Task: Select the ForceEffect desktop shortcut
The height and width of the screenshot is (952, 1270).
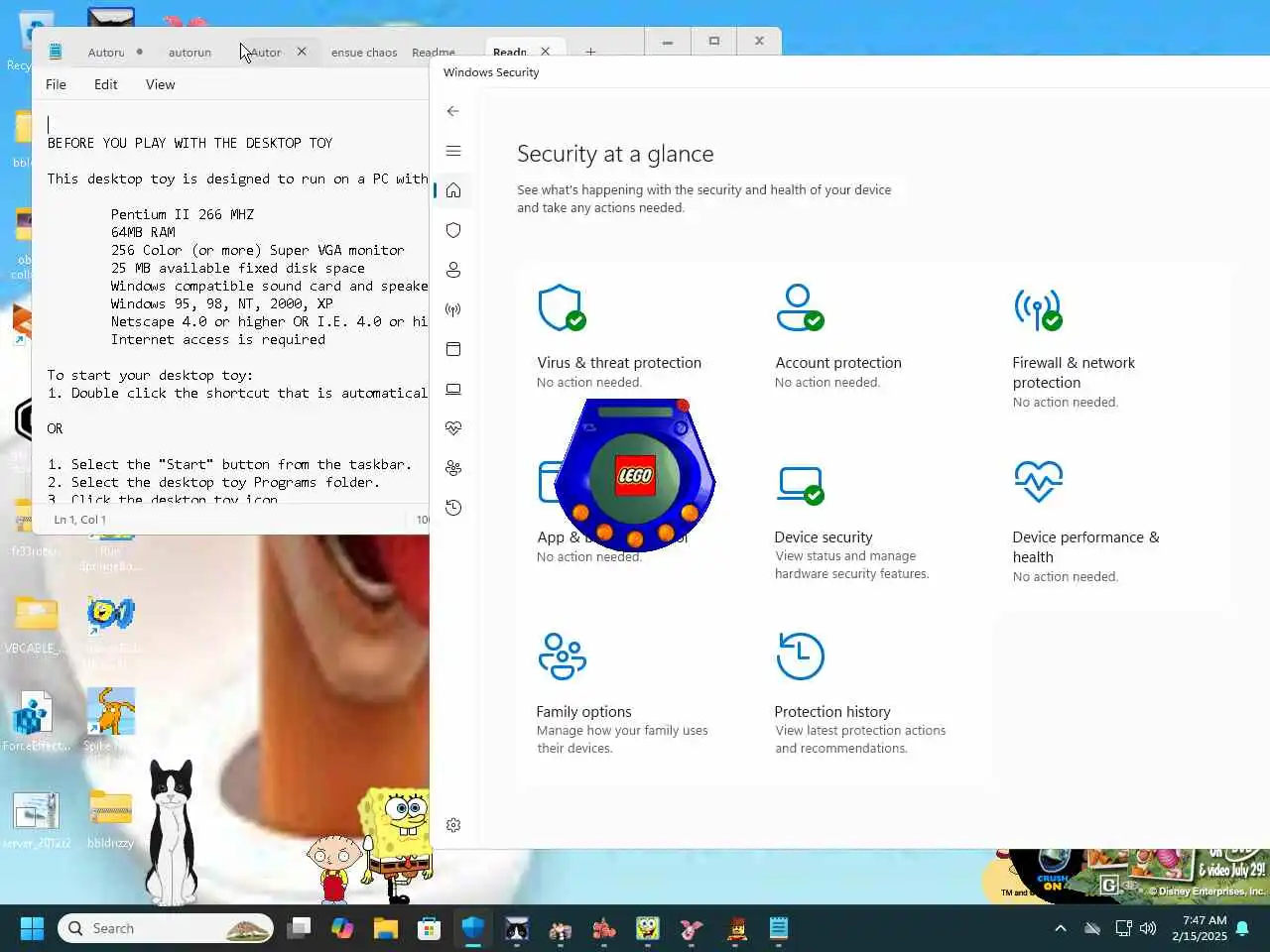Action: tap(36, 721)
